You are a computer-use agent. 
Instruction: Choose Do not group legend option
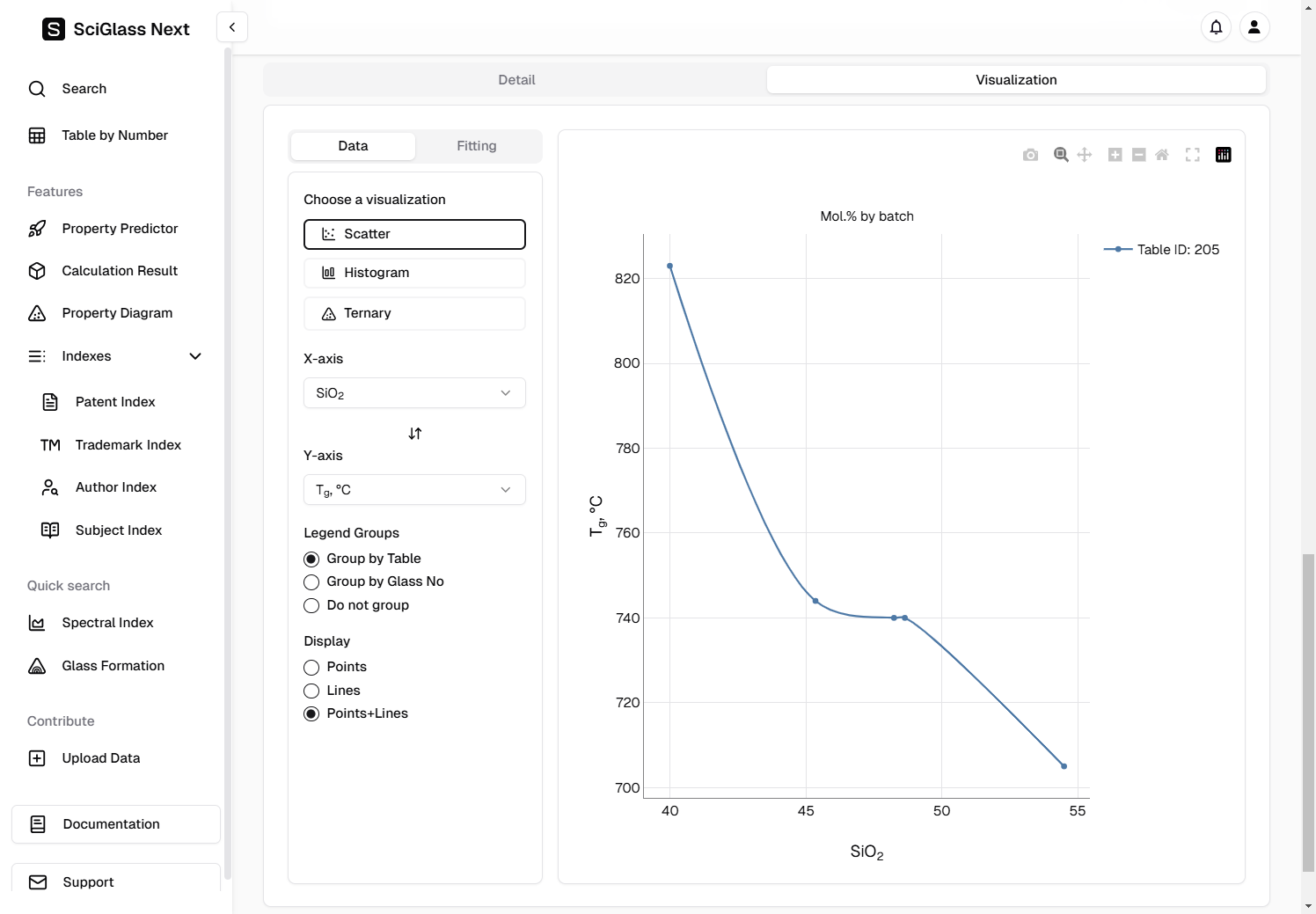(x=311, y=606)
